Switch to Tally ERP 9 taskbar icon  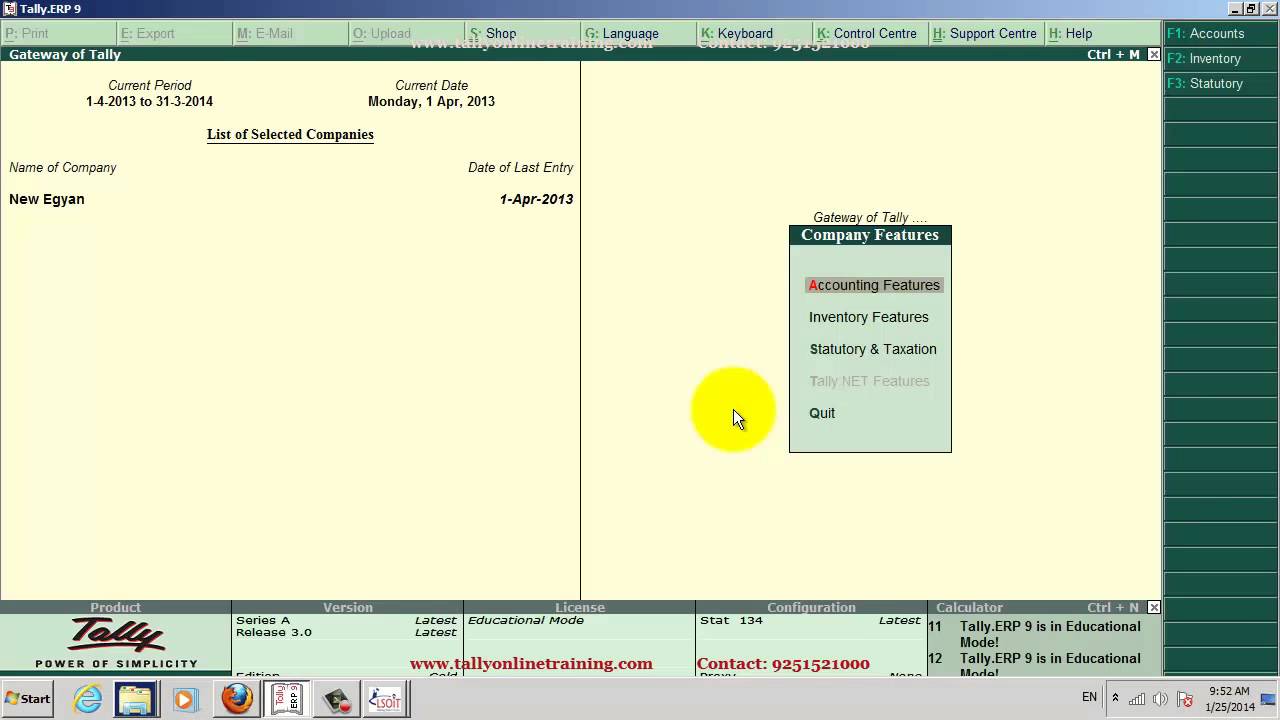(x=287, y=699)
